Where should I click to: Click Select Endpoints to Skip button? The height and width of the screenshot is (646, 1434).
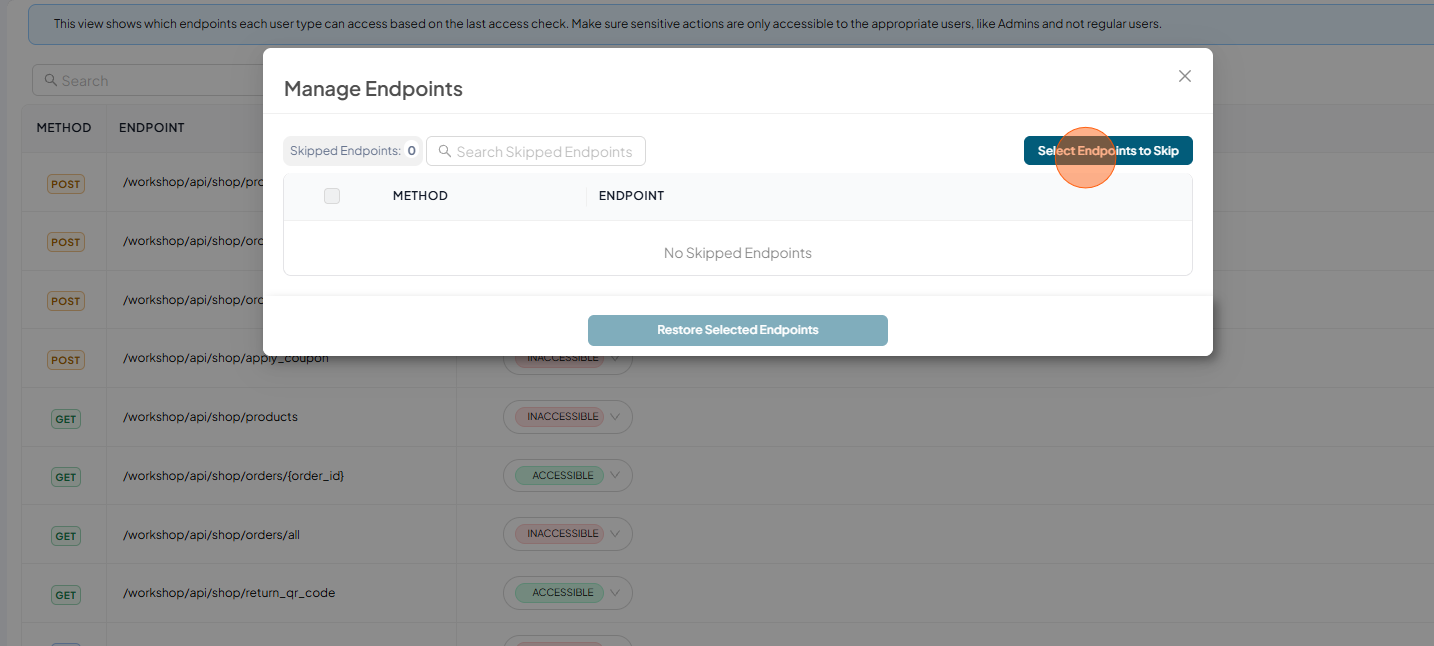tap(1108, 151)
